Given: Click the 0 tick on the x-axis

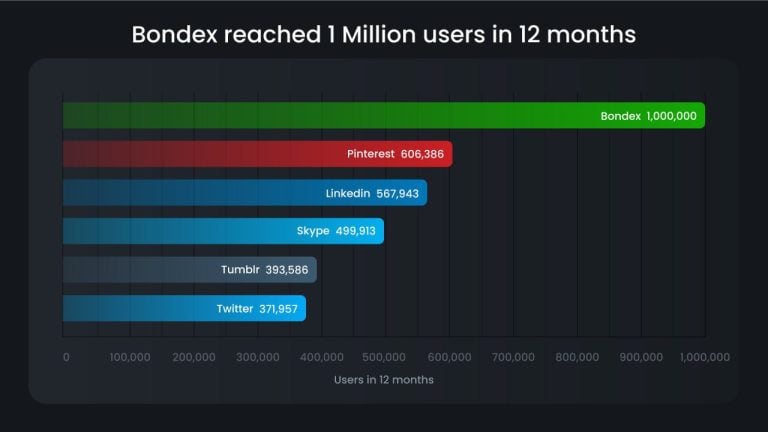Looking at the screenshot, I should 66,357.
